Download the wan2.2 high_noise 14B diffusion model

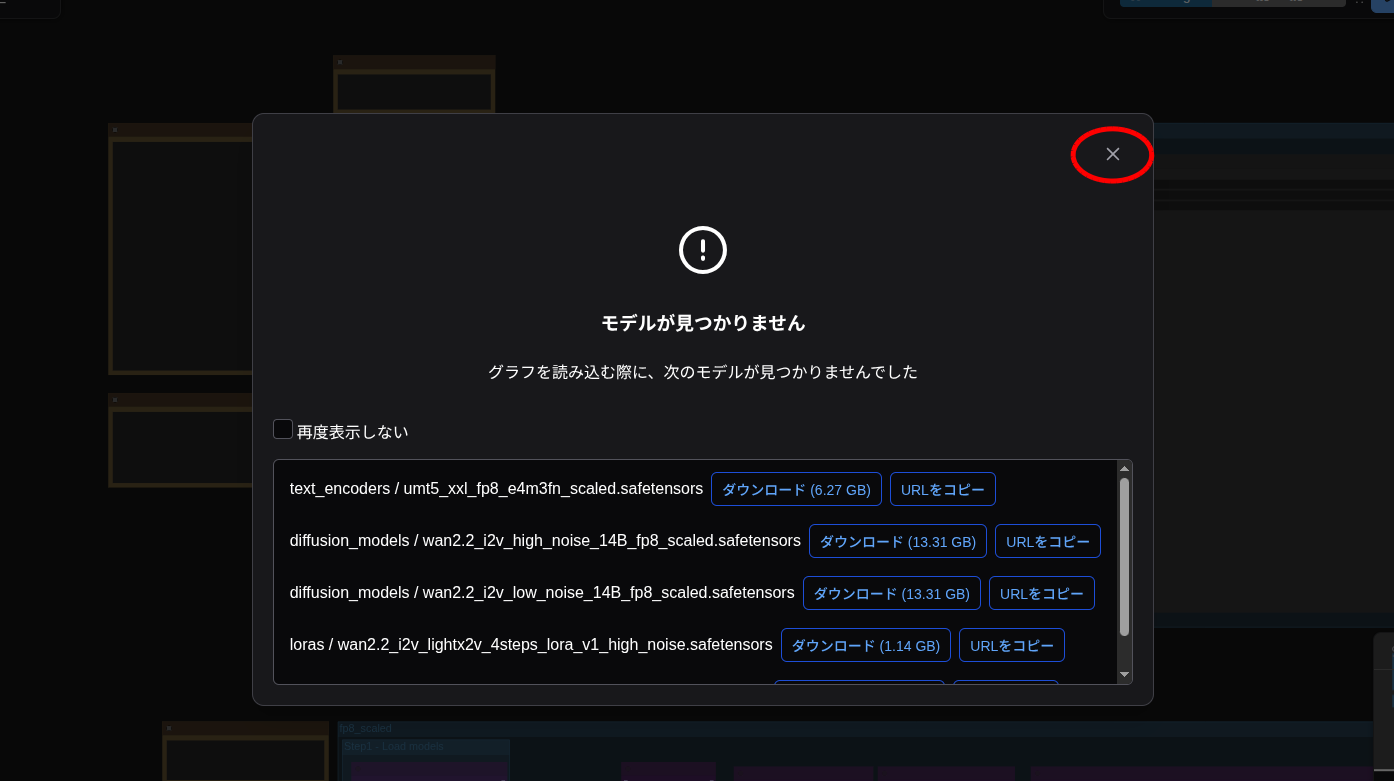click(x=897, y=542)
